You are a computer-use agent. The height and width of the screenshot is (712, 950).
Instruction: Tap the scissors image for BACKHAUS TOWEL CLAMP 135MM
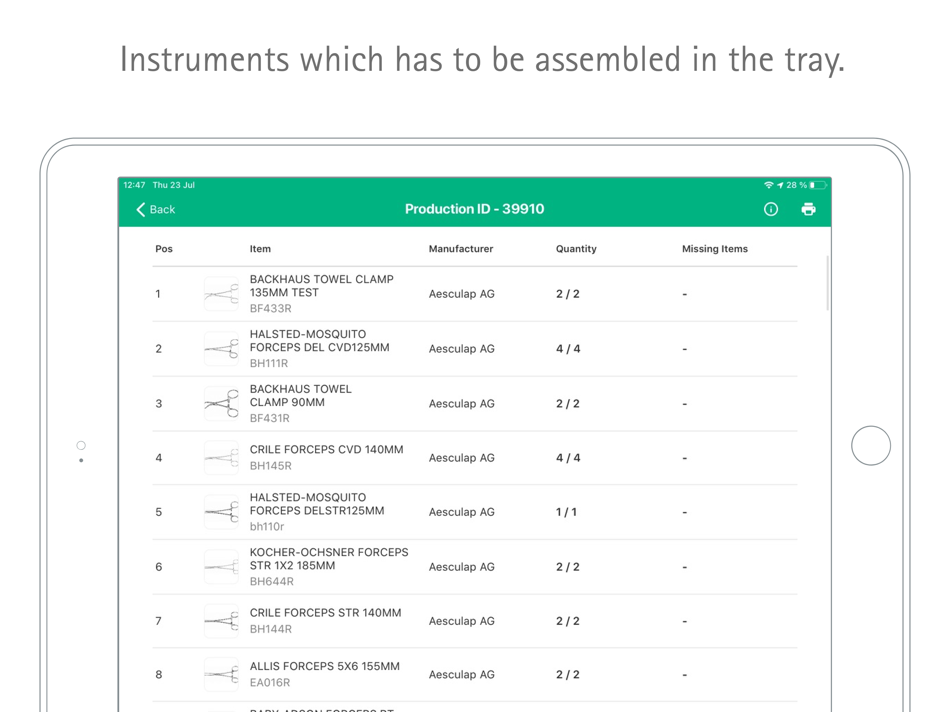221,293
